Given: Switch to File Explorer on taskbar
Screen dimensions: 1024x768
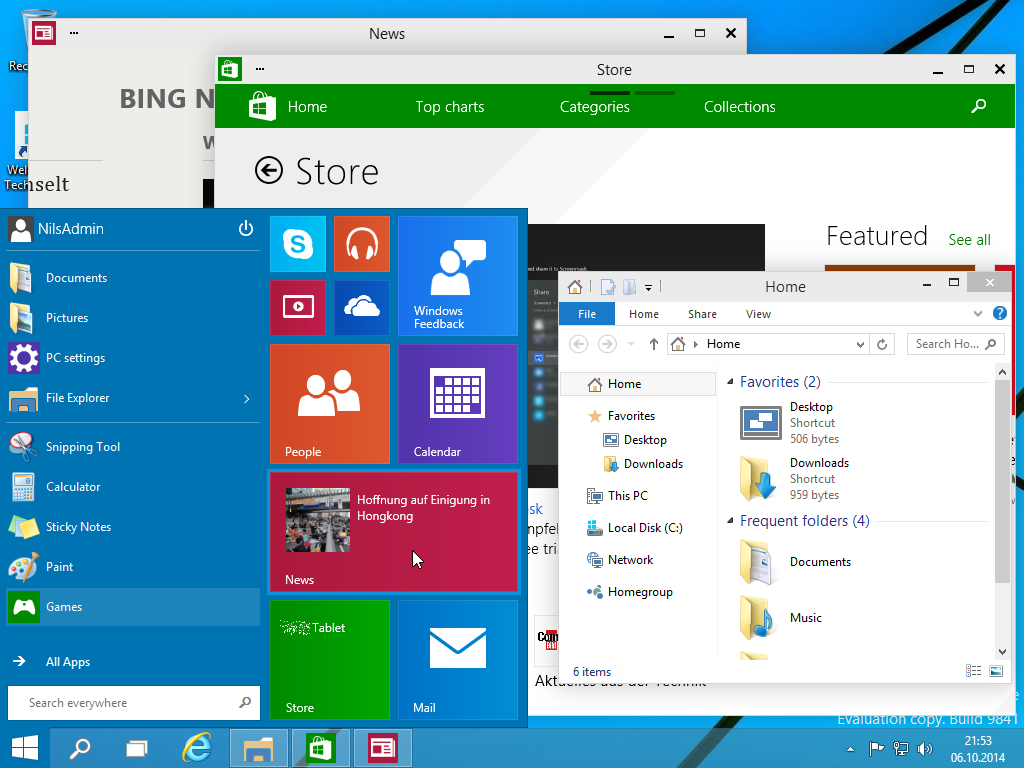Looking at the screenshot, I should pos(259,748).
